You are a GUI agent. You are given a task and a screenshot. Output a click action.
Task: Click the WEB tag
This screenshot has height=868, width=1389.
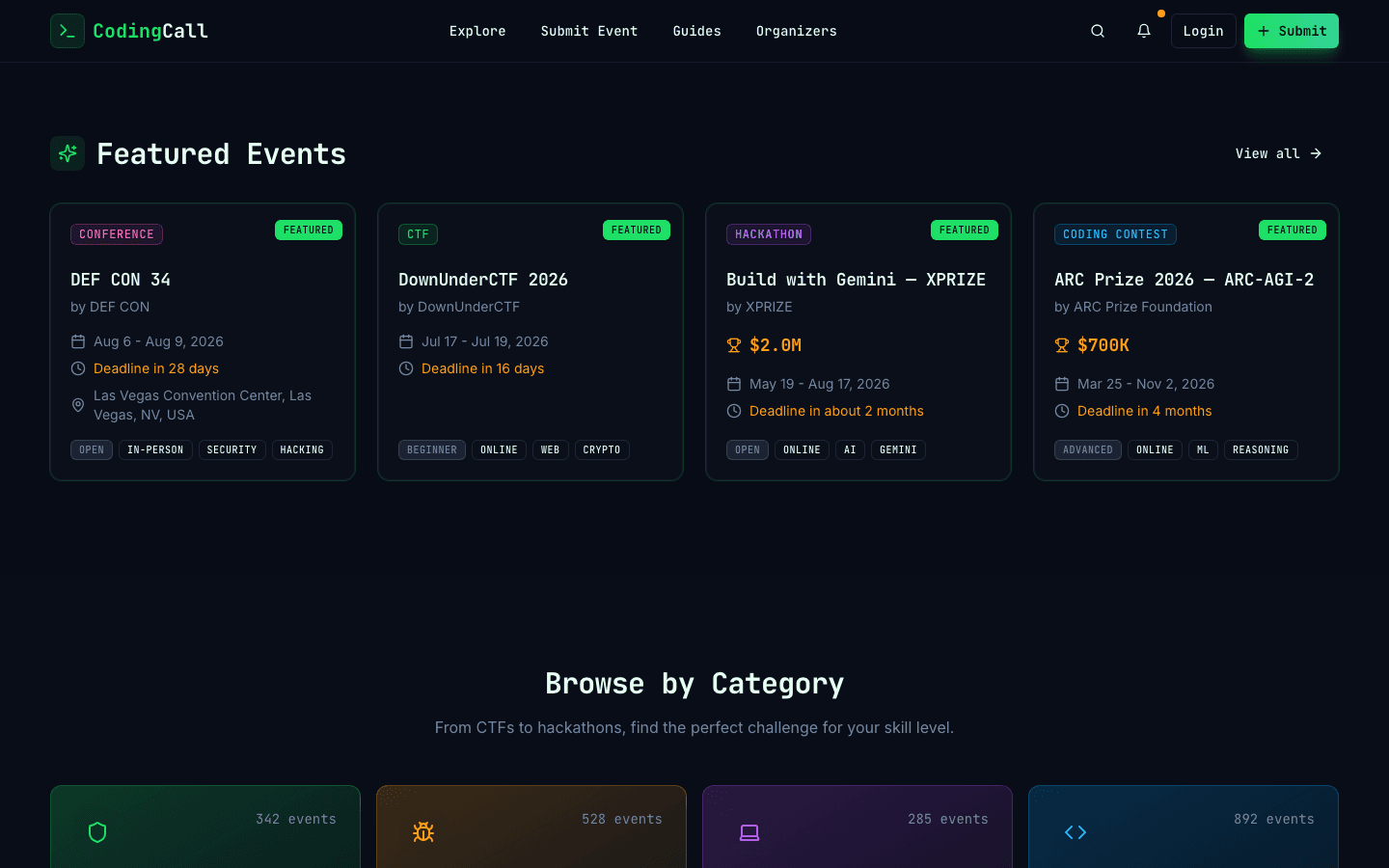(550, 450)
